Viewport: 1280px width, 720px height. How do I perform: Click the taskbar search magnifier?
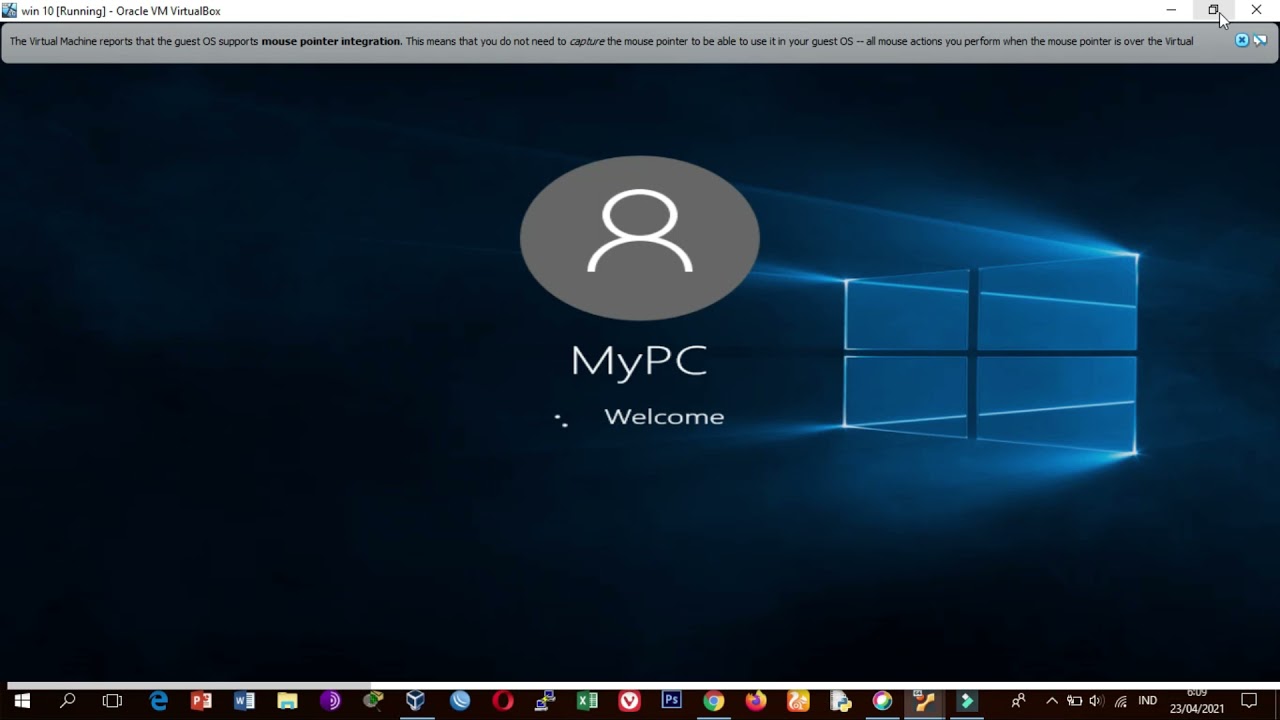[67, 701]
